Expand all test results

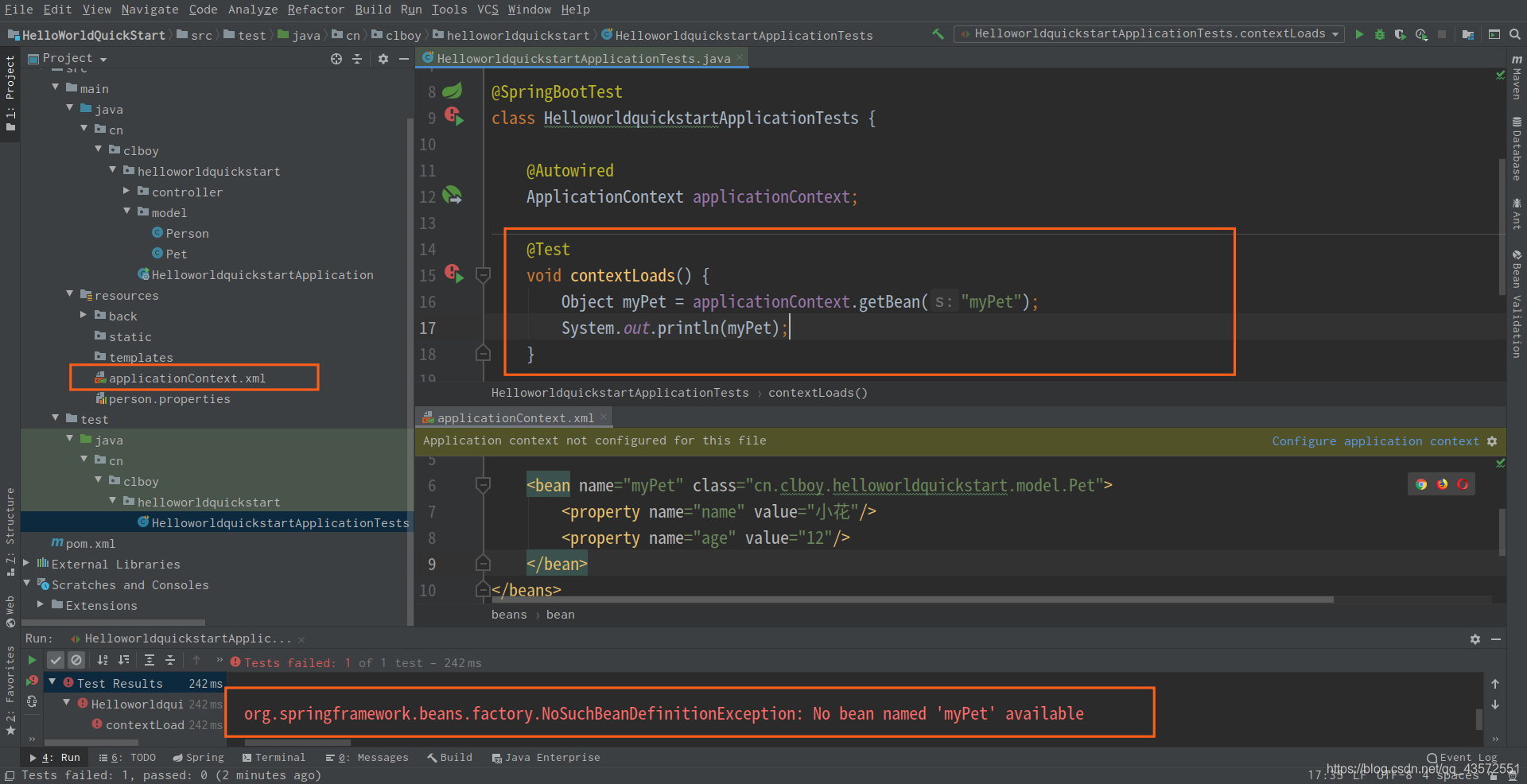(x=150, y=660)
